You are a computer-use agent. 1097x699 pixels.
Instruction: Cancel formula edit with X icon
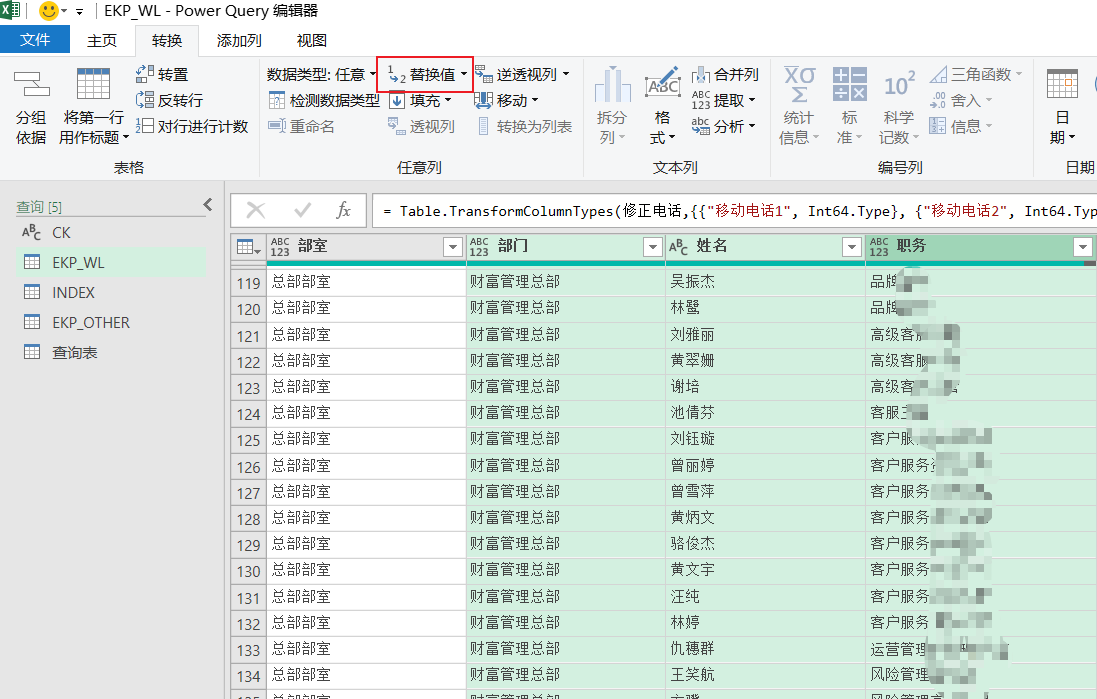click(256, 210)
